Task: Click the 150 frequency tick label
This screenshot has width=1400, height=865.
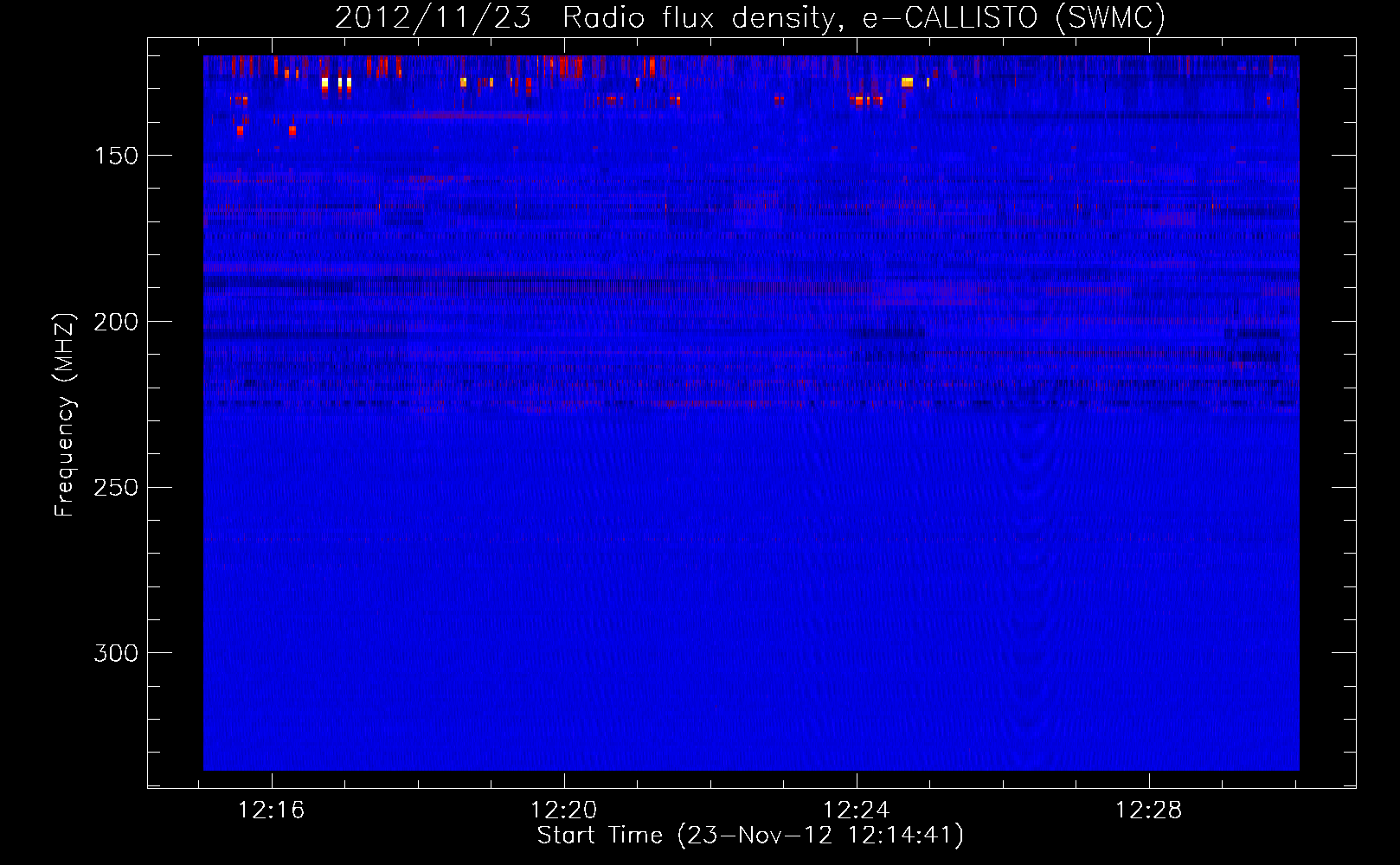Action: 116,156
